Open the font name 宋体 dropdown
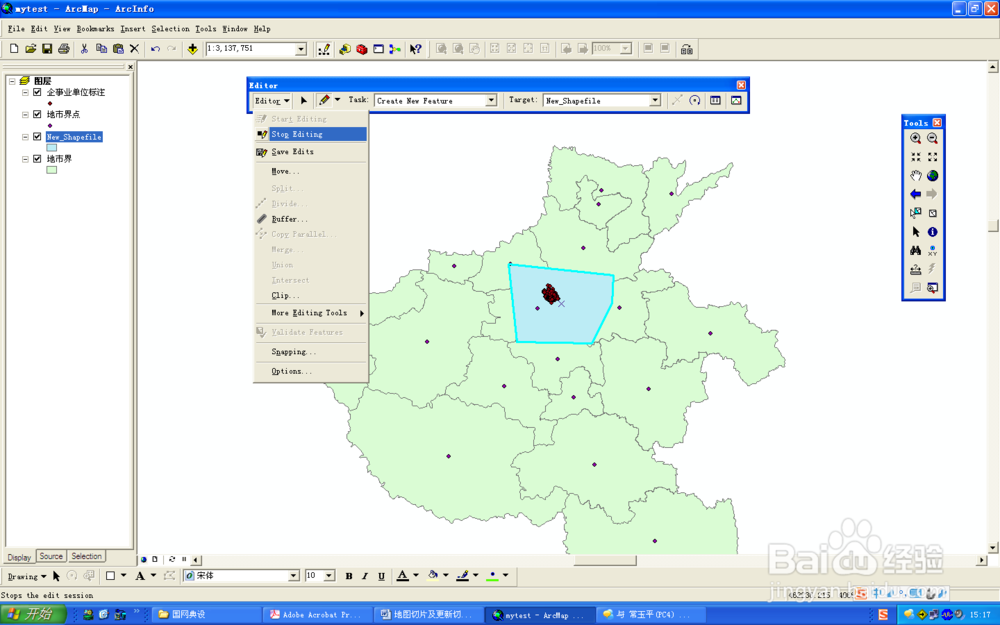This screenshot has height=625, width=1000. pyautogui.click(x=293, y=576)
